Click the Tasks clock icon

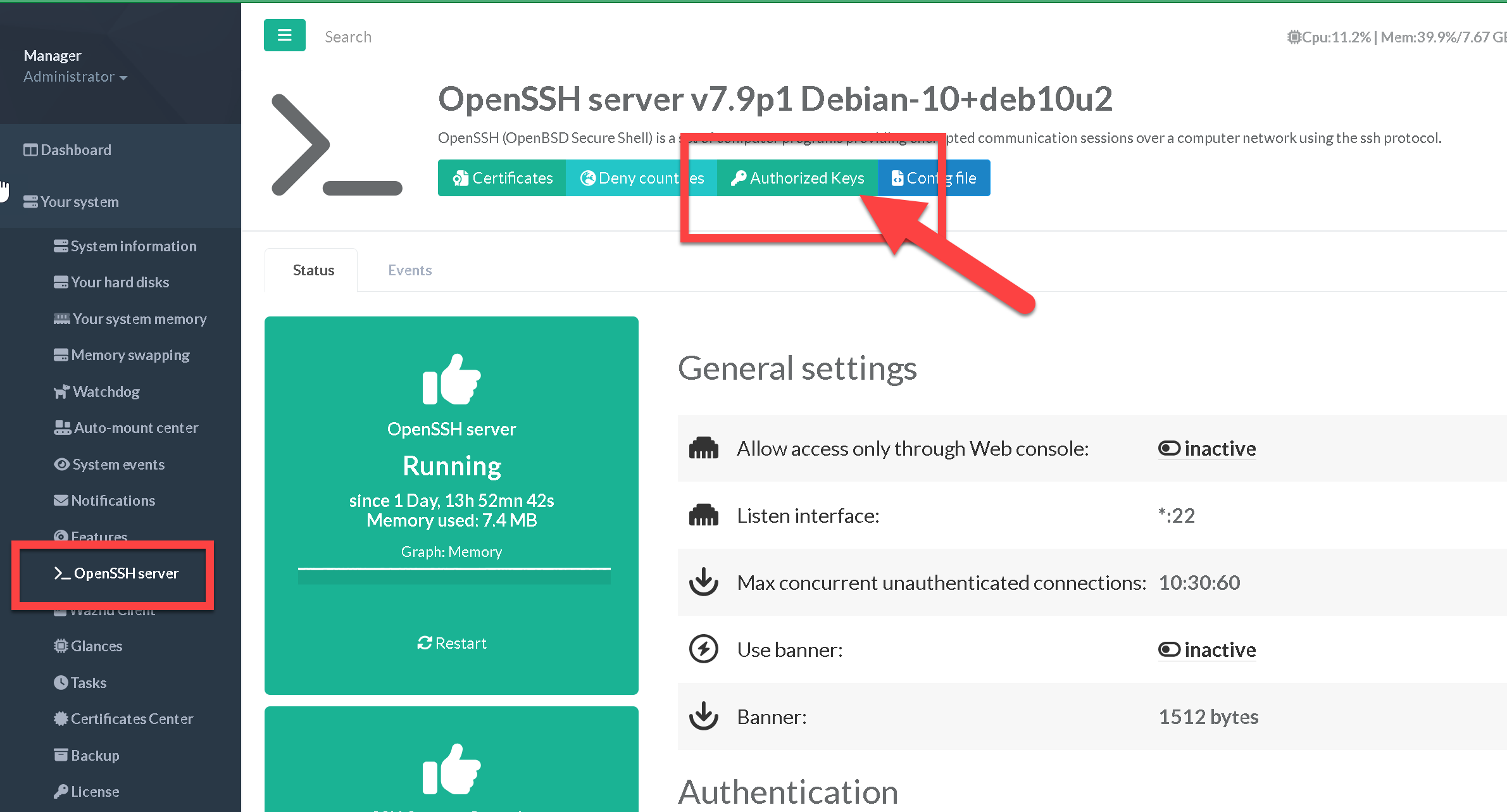tap(61, 683)
